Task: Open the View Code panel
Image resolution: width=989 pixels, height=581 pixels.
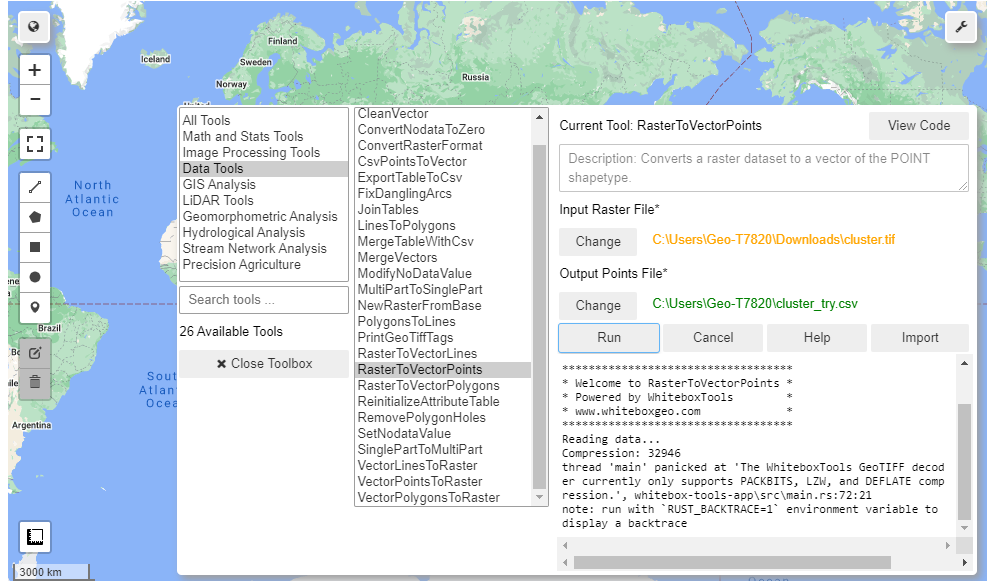Action: tap(917, 125)
